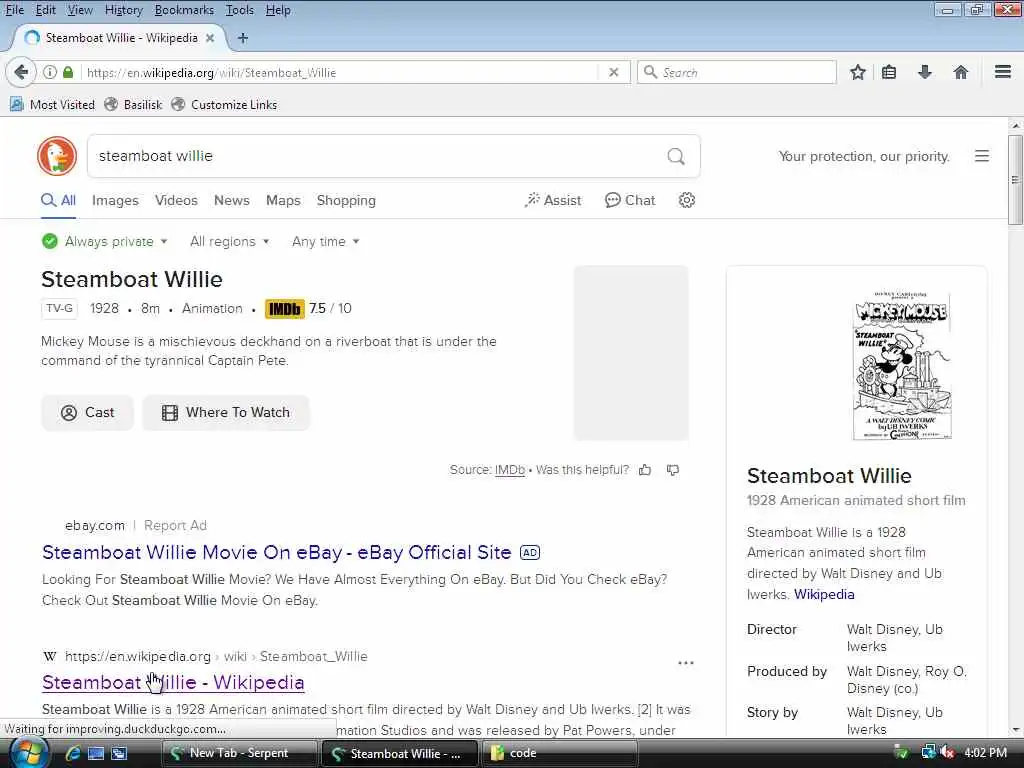Stop loading with the address bar X

click(613, 72)
